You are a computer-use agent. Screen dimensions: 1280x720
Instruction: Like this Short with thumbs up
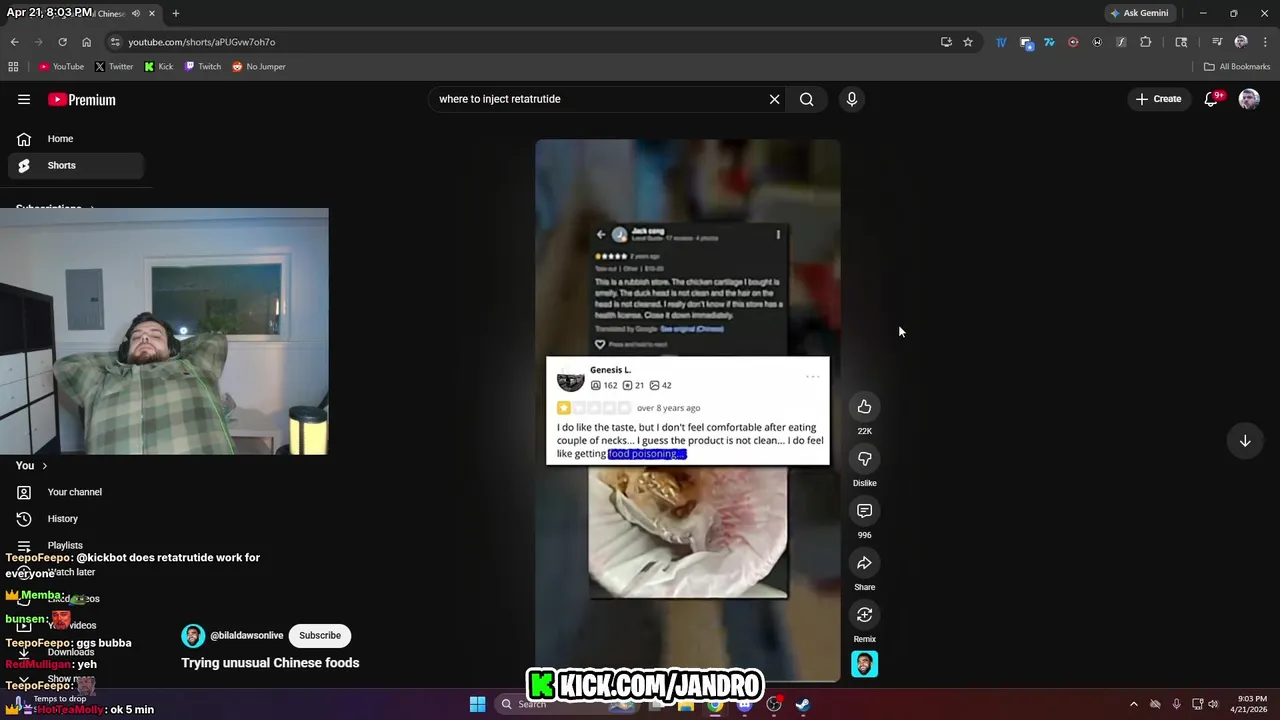tap(864, 407)
